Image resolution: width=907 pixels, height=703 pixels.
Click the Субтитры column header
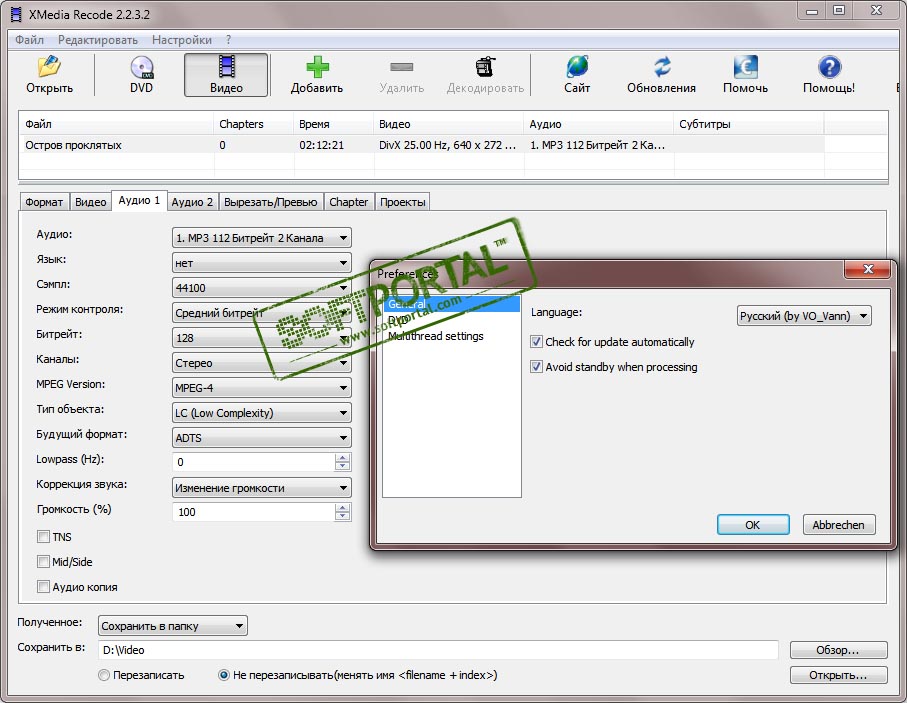749,124
